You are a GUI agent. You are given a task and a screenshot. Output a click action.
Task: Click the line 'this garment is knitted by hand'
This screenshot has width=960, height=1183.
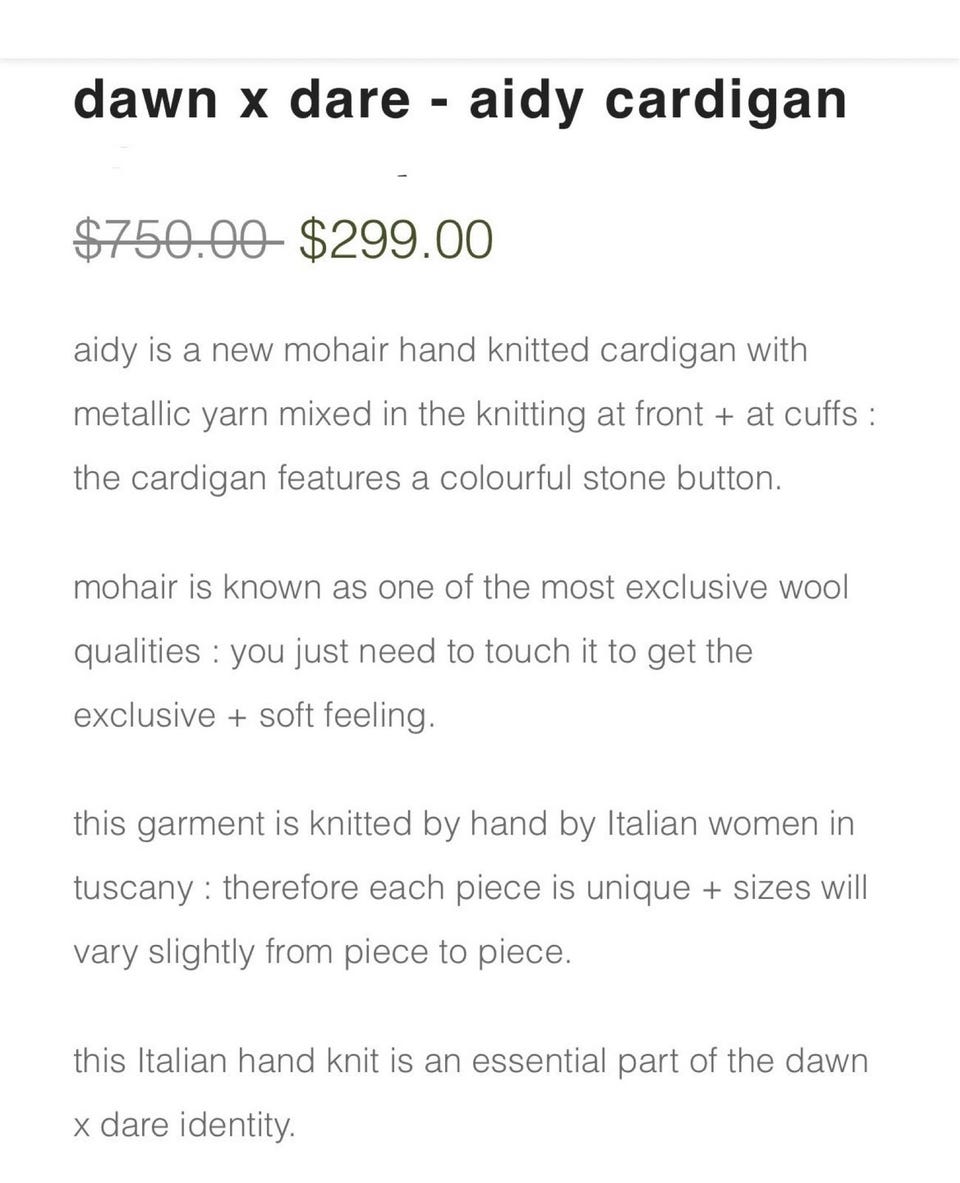[462, 824]
